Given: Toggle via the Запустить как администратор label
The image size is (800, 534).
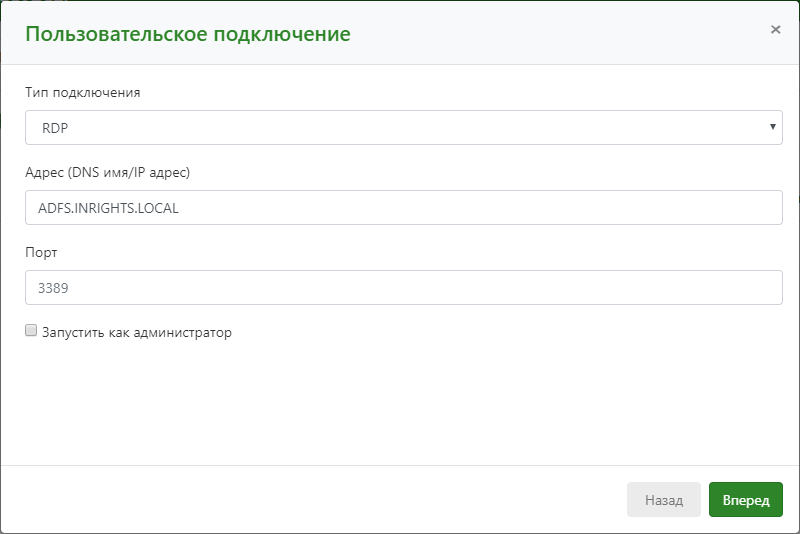Looking at the screenshot, I should tap(137, 333).
